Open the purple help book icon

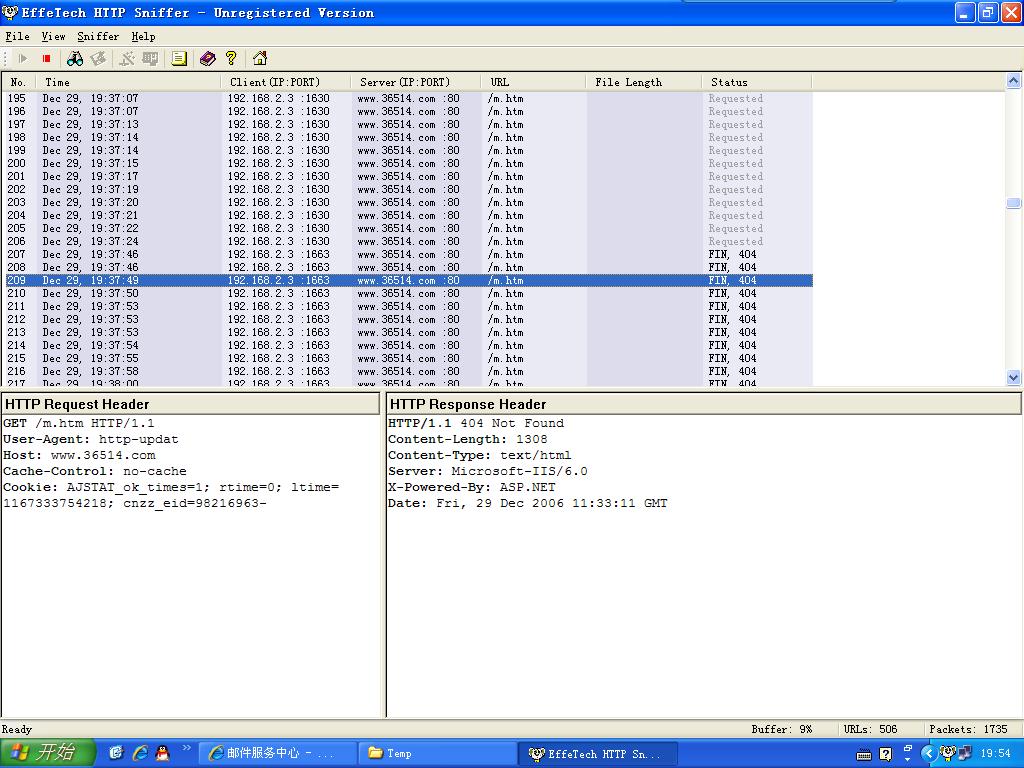(x=207, y=59)
